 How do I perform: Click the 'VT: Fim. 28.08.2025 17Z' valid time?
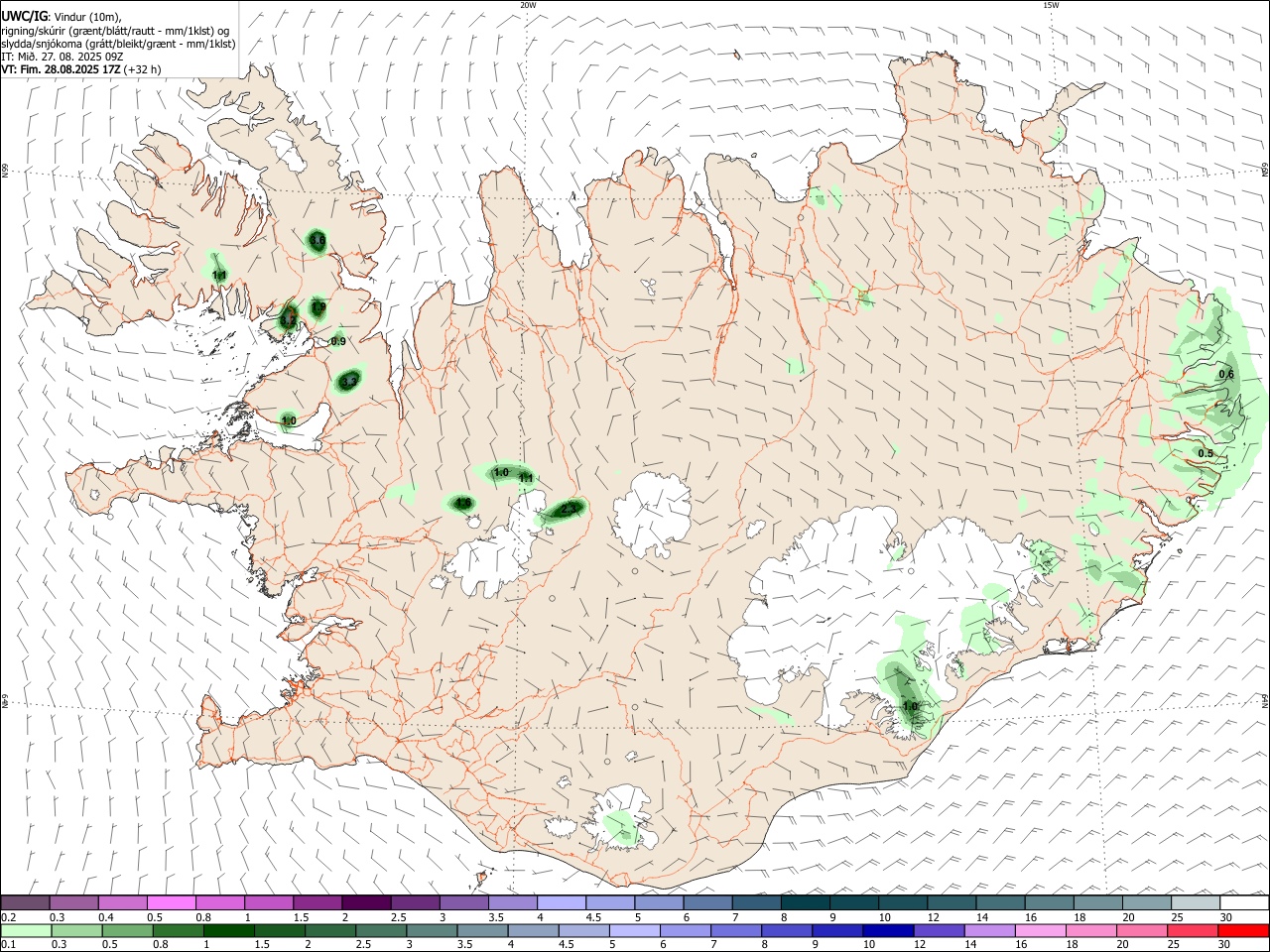coord(62,69)
